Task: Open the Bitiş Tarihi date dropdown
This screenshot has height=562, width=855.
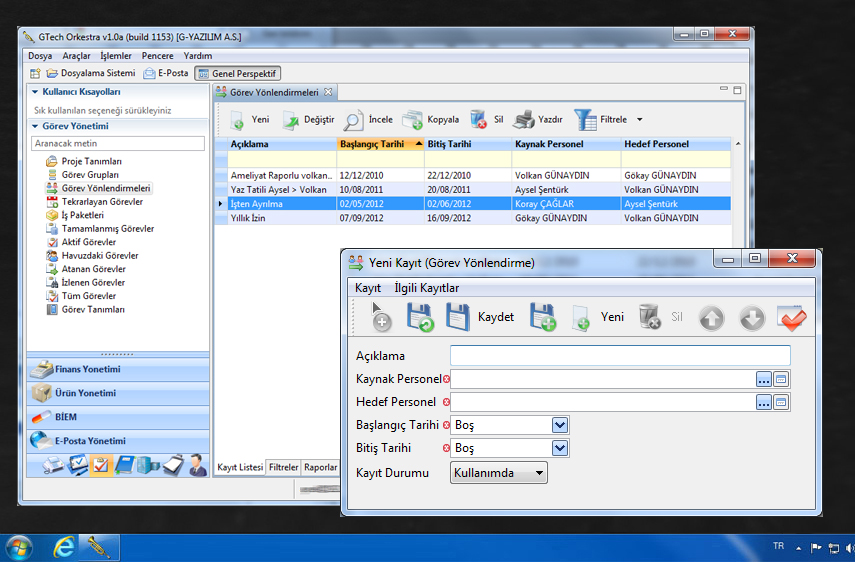Action: (560, 448)
